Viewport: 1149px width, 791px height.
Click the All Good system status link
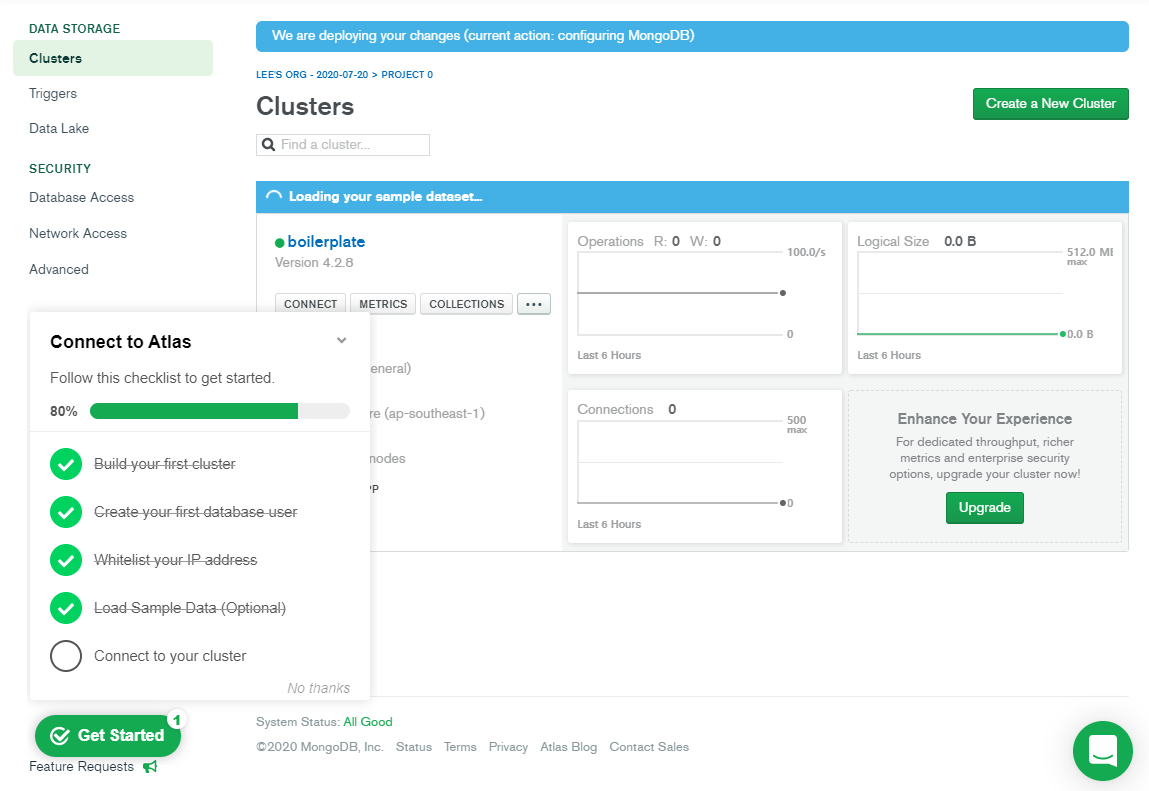click(368, 722)
